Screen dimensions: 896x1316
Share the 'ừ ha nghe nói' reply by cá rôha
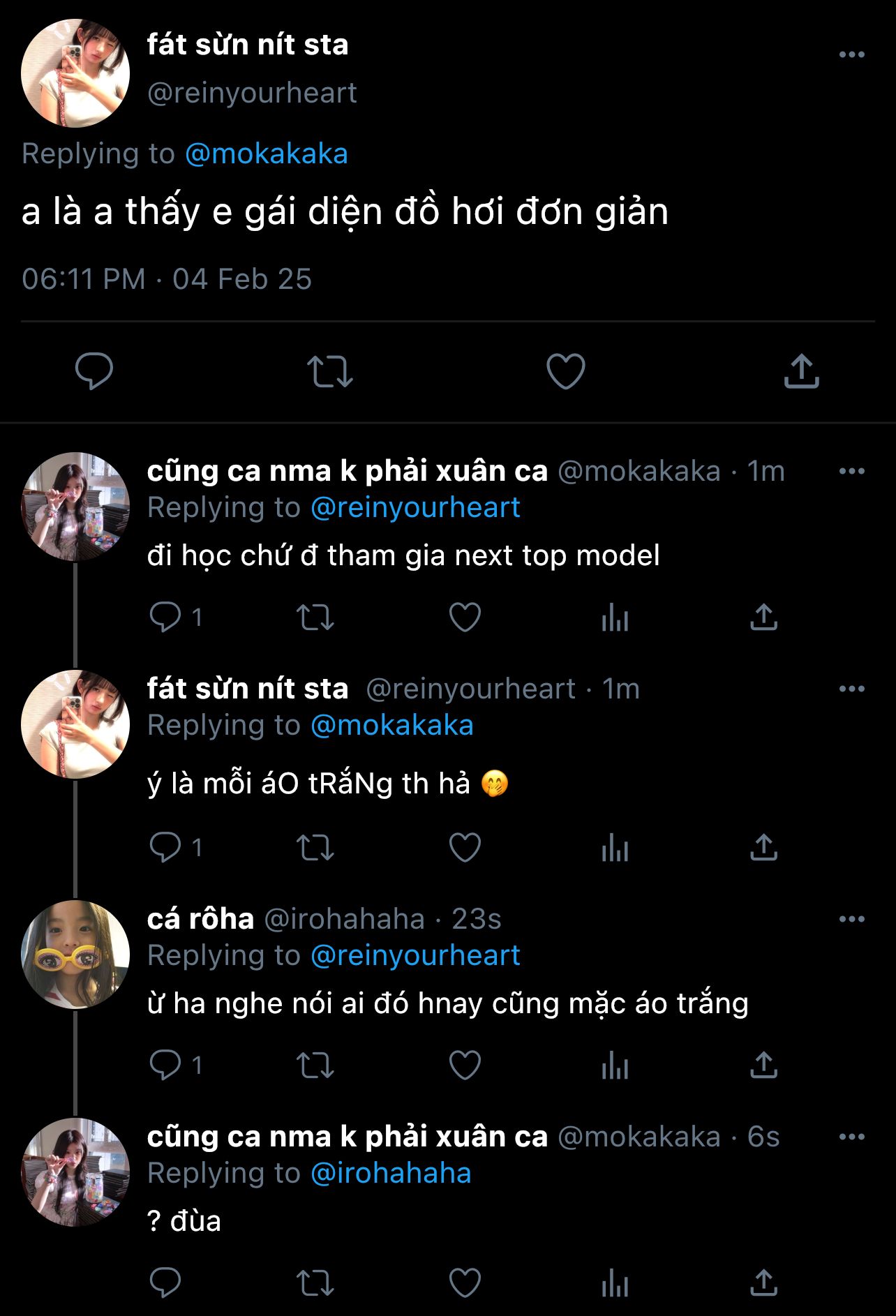763,1065
